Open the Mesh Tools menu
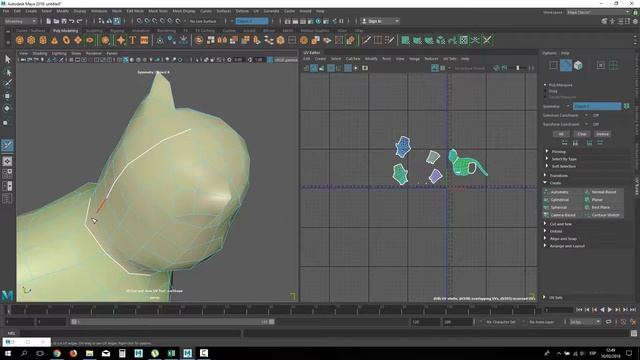The height and width of the screenshot is (360, 640). tap(158, 11)
